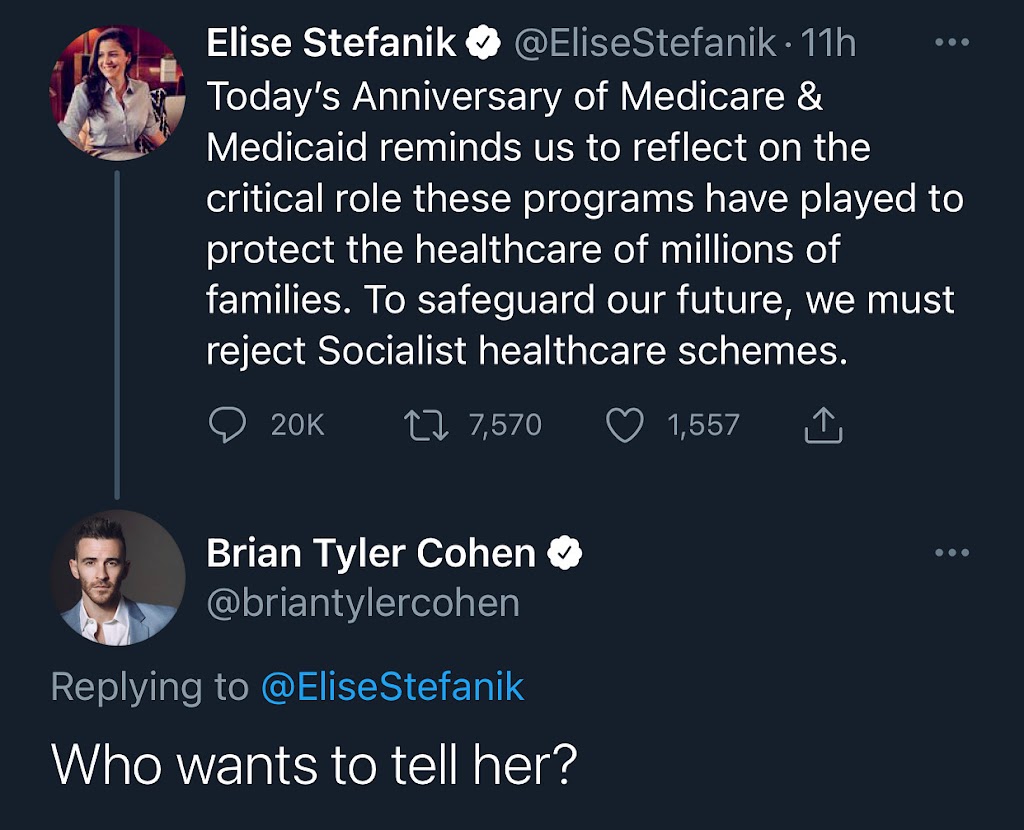Follow the blue @EliseStefanik link after Replying to
Viewport: 1024px width, 830px height.
[x=392, y=687]
